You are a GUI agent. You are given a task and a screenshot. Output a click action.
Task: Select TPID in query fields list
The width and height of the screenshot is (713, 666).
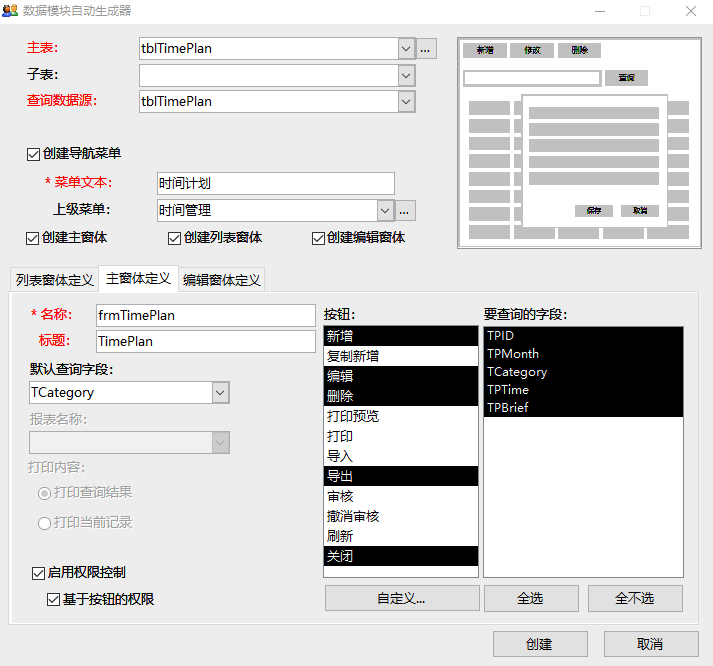point(583,336)
